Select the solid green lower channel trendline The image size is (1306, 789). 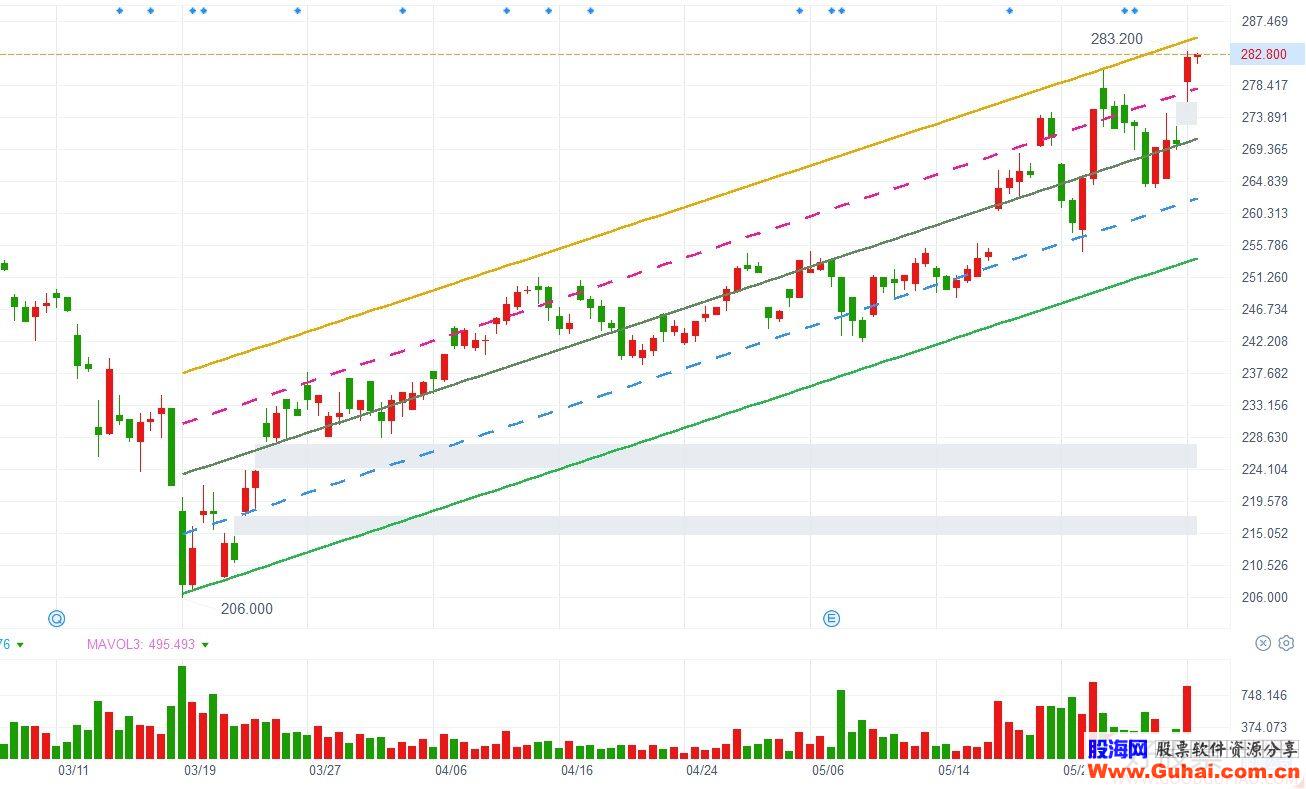[x=690, y=427]
